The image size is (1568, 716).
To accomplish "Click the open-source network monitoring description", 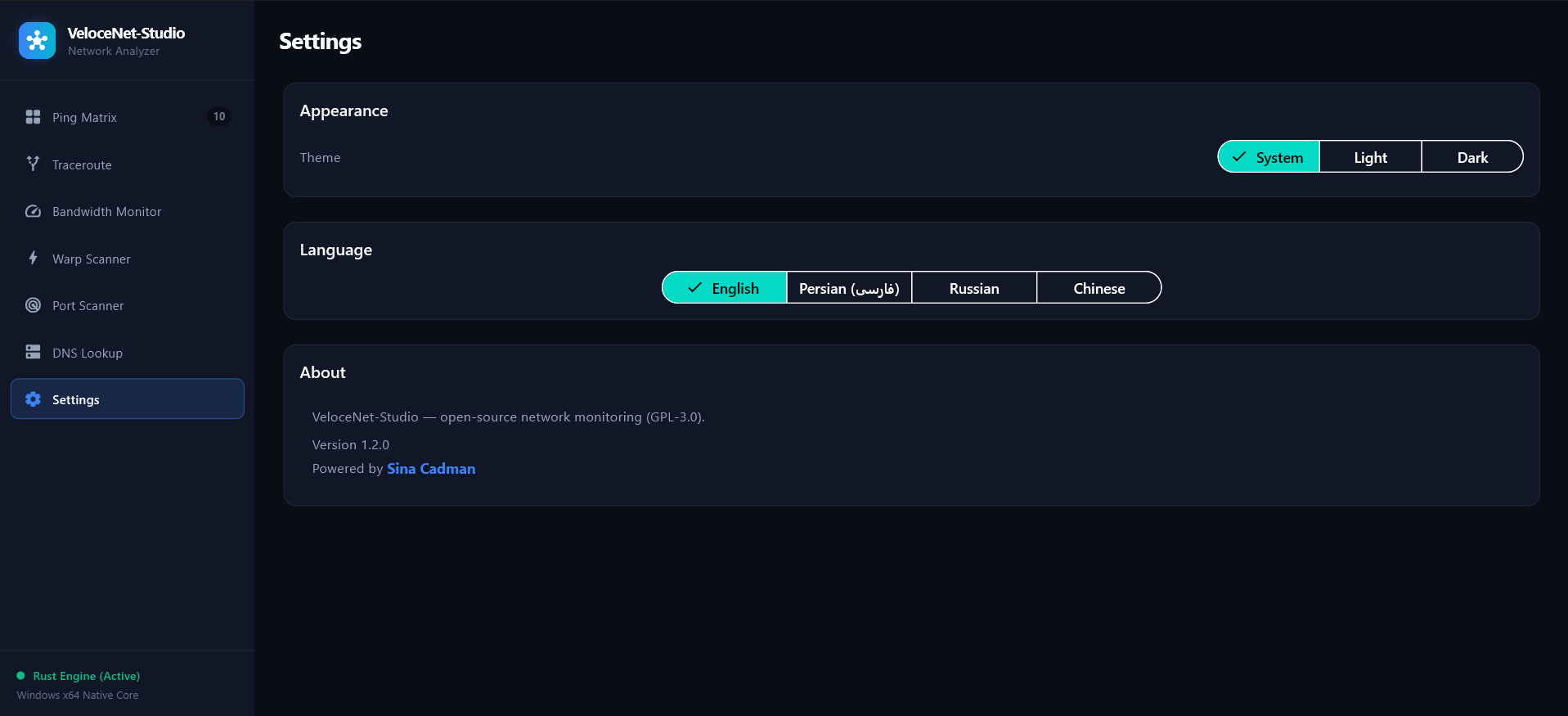I will [x=508, y=417].
